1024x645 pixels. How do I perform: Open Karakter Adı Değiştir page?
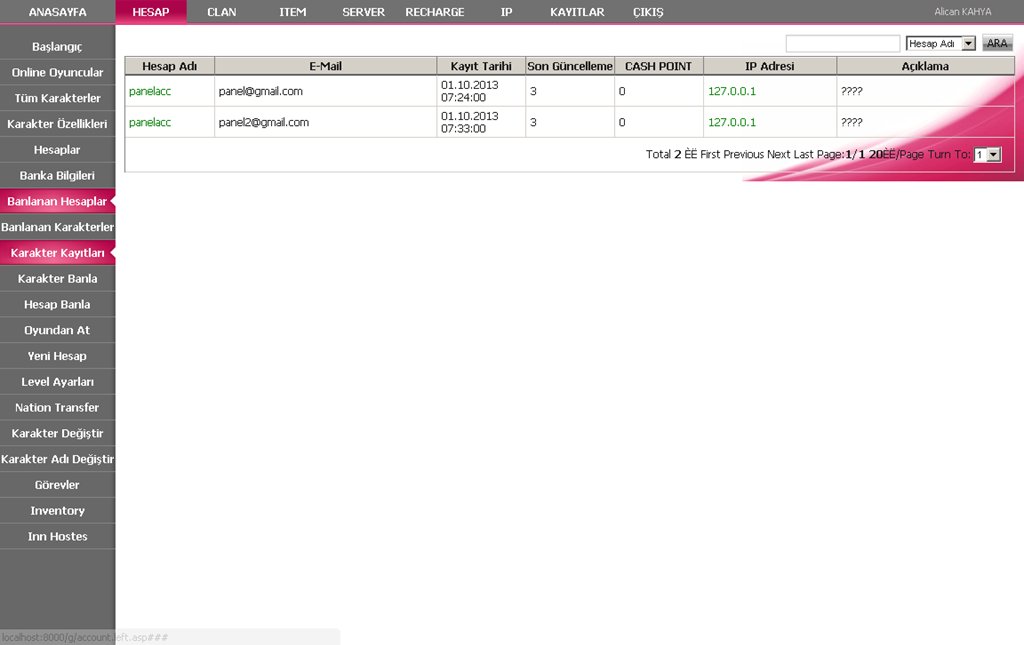click(57, 459)
